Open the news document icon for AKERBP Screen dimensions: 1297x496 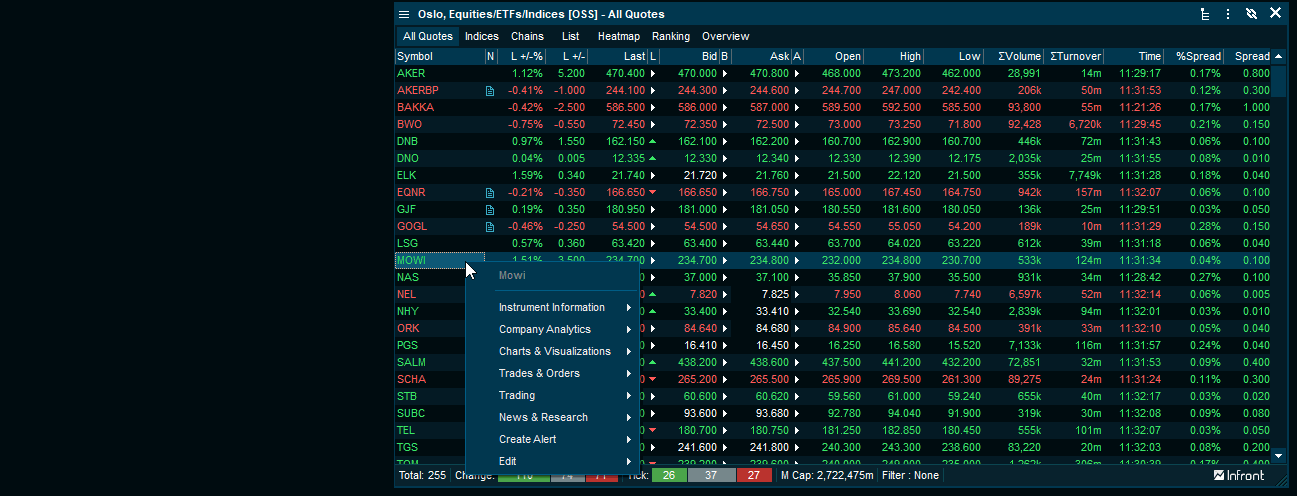click(490, 91)
